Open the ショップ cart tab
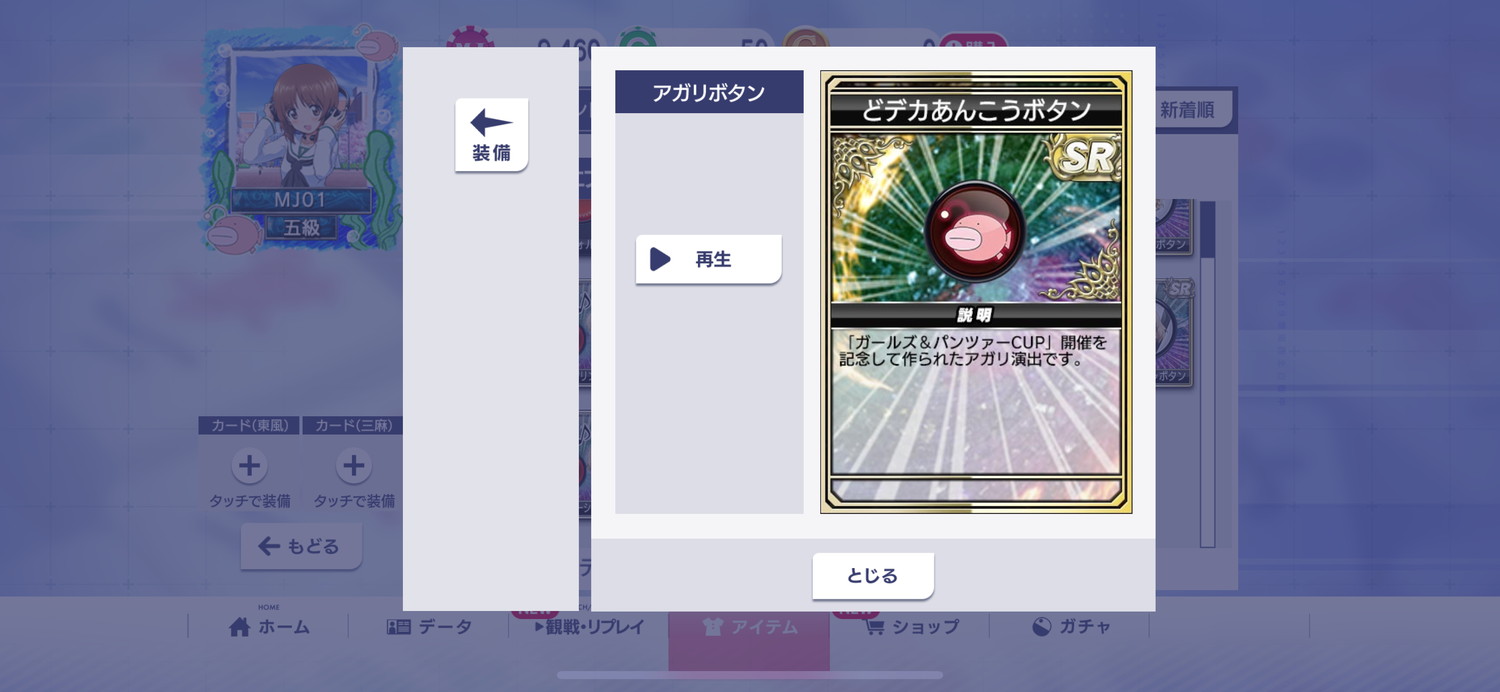This screenshot has height=692, width=1500. pyautogui.click(x=910, y=627)
